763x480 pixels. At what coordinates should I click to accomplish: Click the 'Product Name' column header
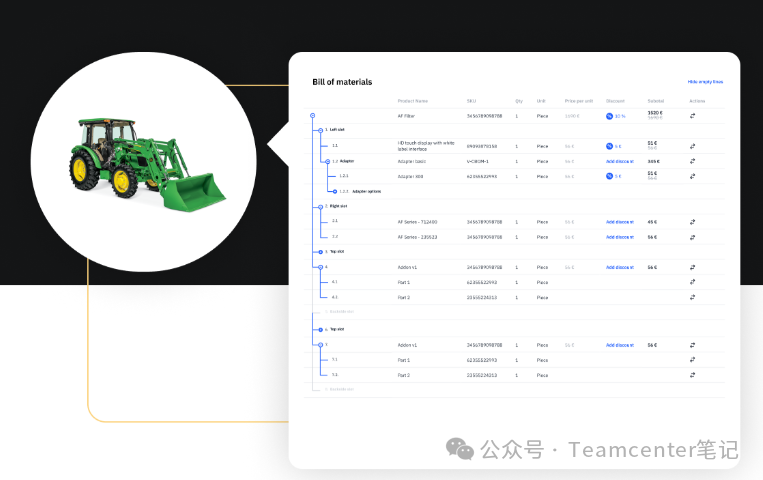click(x=412, y=101)
